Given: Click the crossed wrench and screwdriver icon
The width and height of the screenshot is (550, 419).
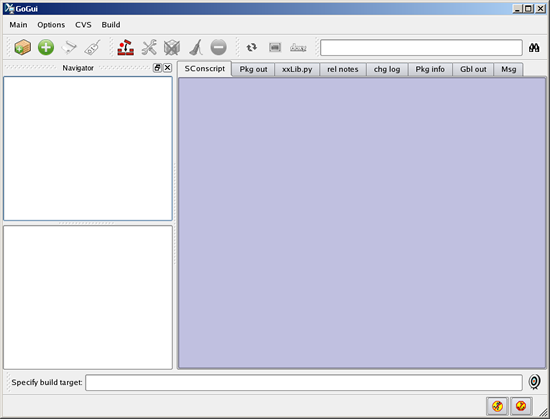Looking at the screenshot, I should (x=149, y=47).
